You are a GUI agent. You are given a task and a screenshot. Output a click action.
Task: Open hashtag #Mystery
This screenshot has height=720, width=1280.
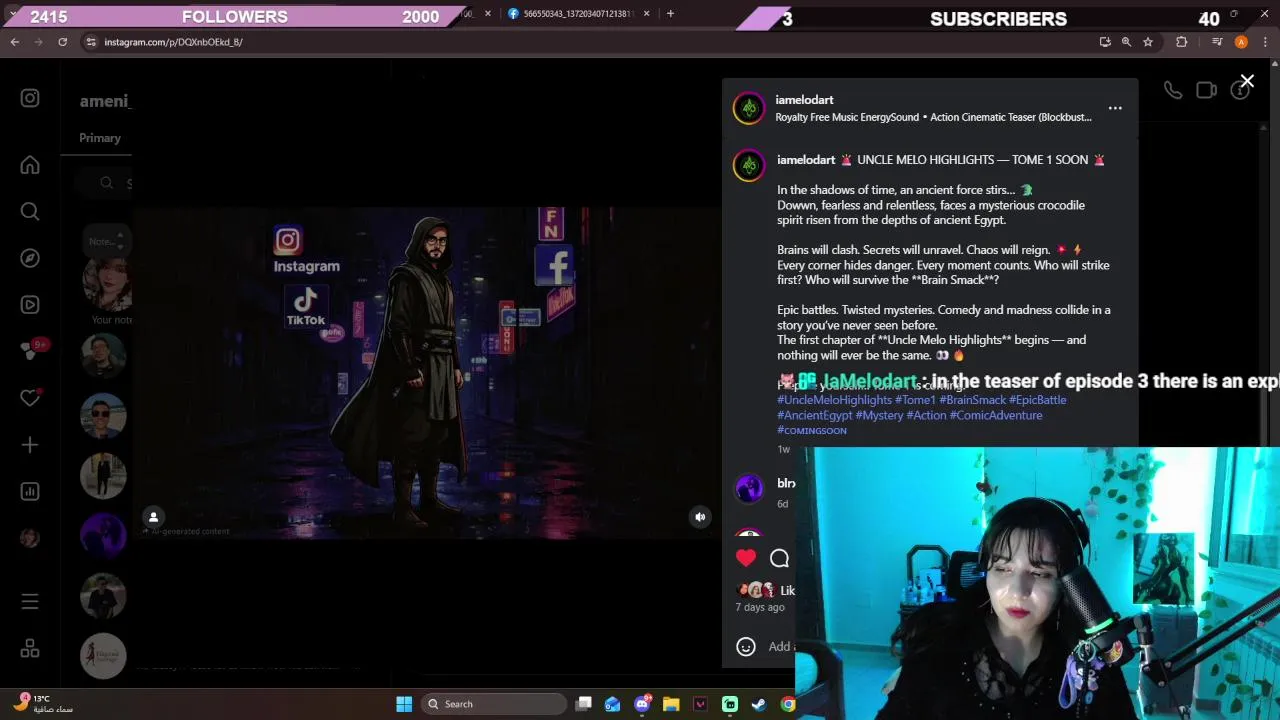(879, 415)
